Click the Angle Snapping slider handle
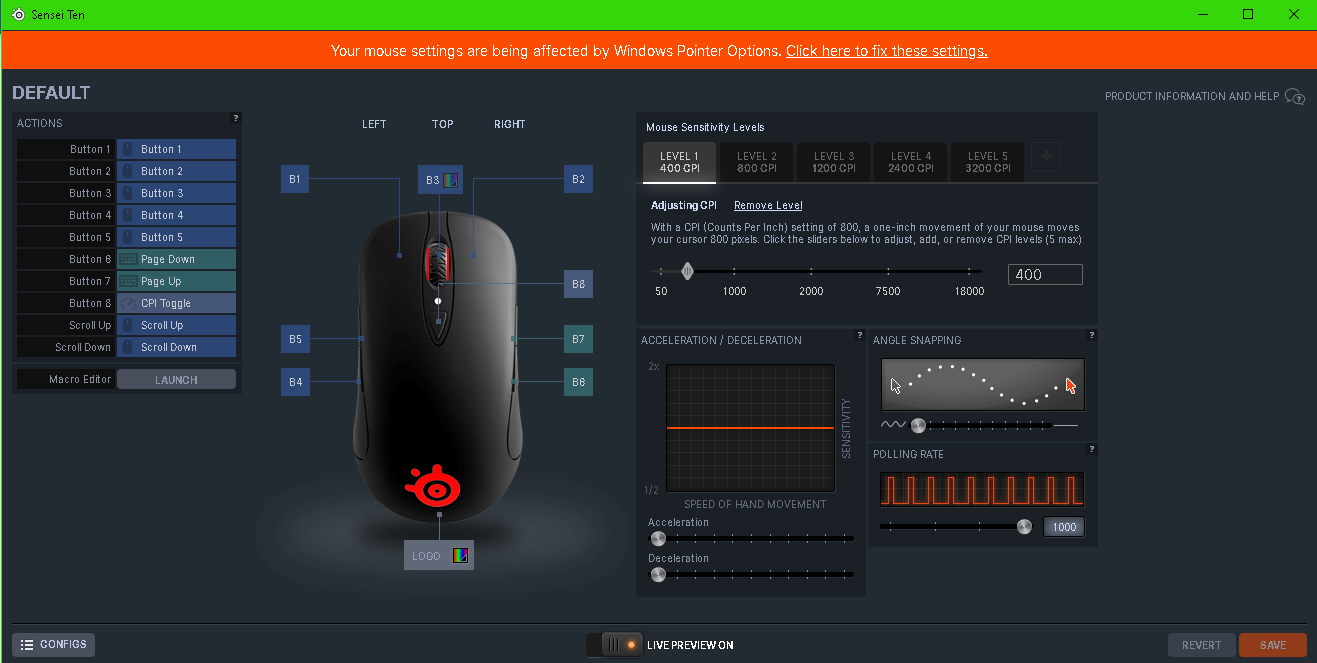 918,425
